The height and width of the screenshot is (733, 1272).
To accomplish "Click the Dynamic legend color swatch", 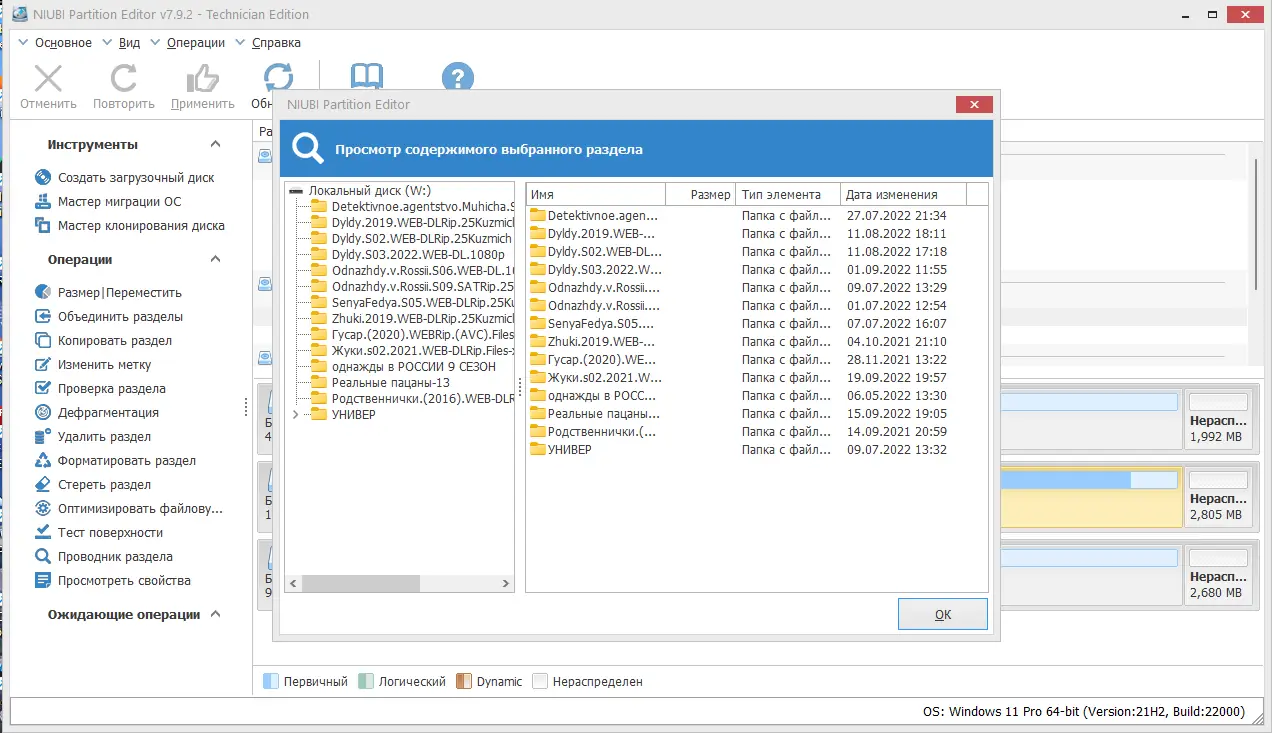I will point(464,682).
